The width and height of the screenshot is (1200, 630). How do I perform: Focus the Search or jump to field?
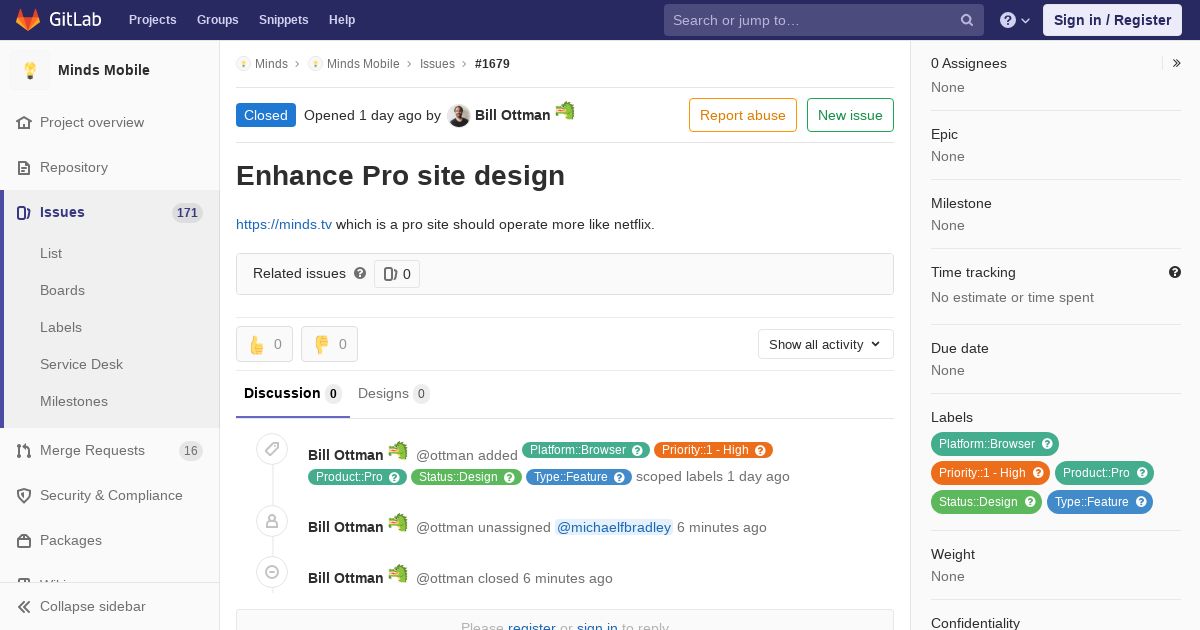pos(824,20)
